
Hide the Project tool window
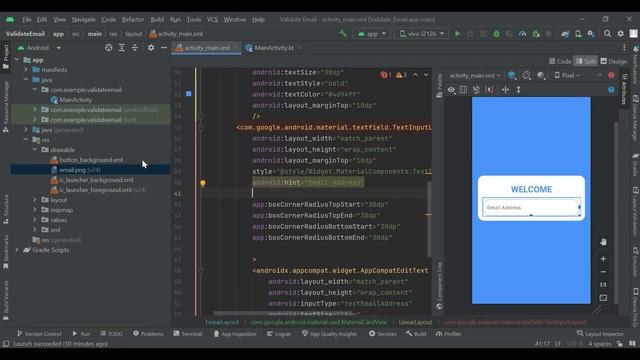coord(164,48)
